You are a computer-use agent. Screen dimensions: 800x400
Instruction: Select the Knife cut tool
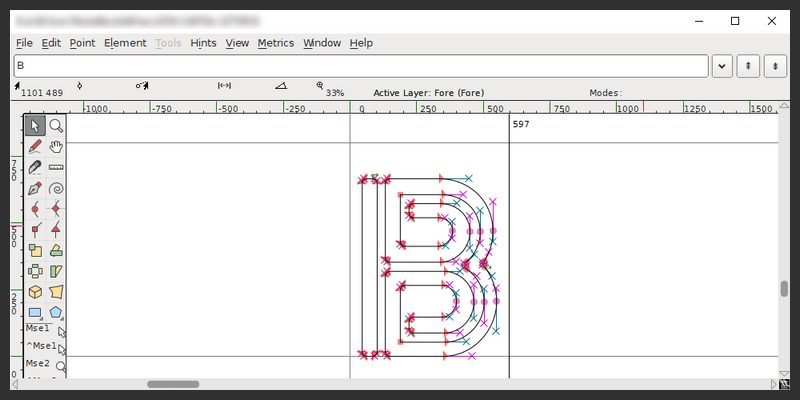coord(35,167)
